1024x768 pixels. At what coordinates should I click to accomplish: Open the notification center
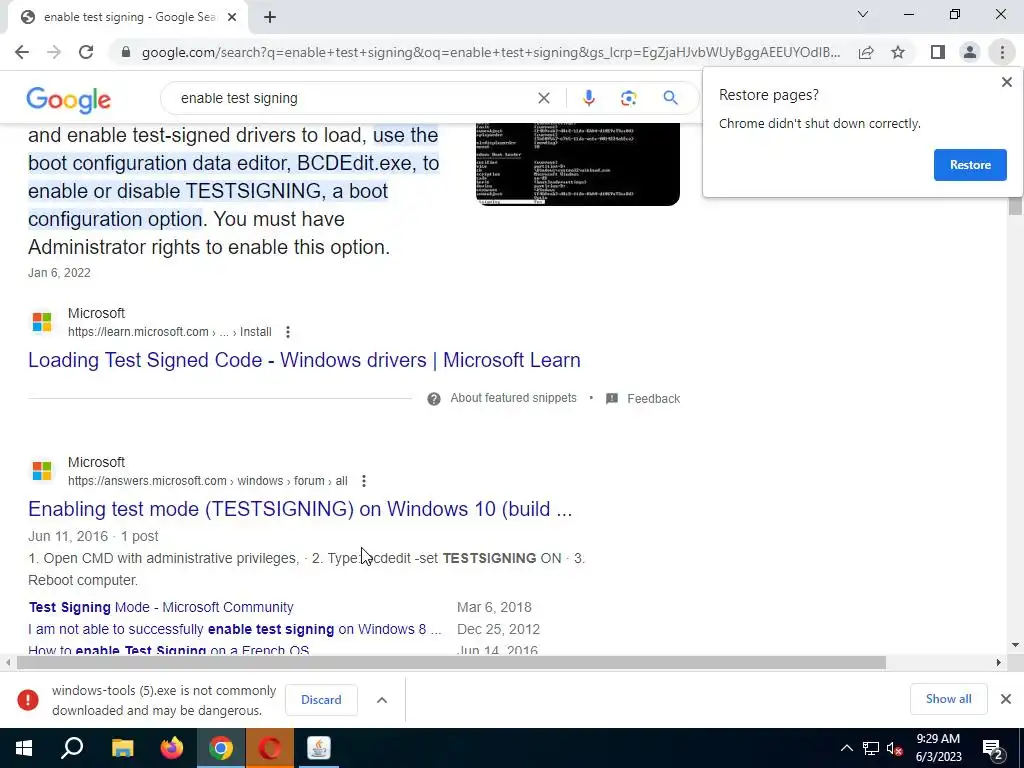[x=993, y=749]
